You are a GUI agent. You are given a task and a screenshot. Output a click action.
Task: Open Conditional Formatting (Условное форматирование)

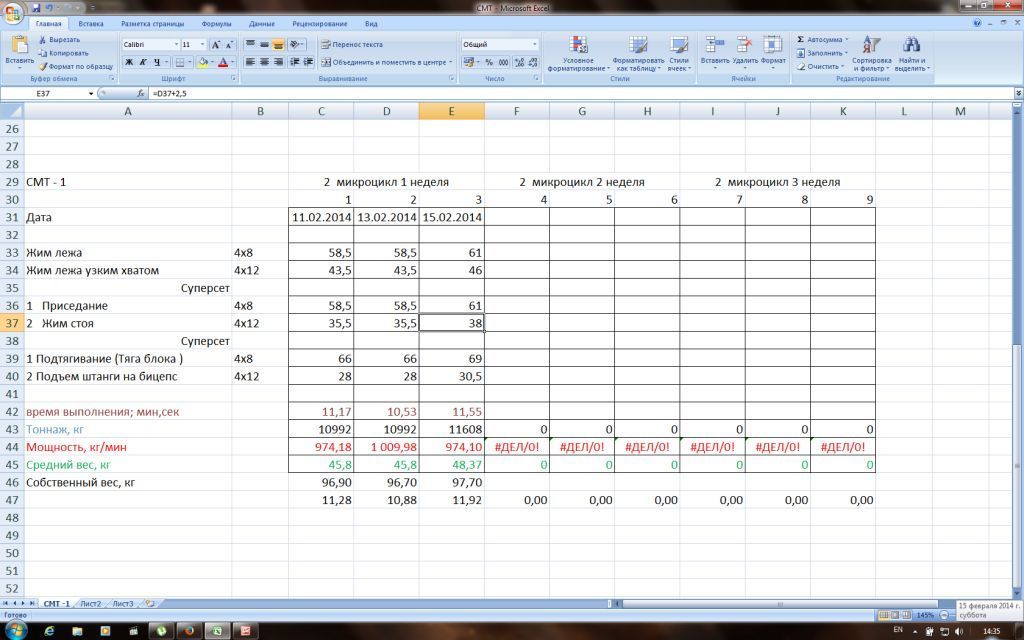coord(578,46)
